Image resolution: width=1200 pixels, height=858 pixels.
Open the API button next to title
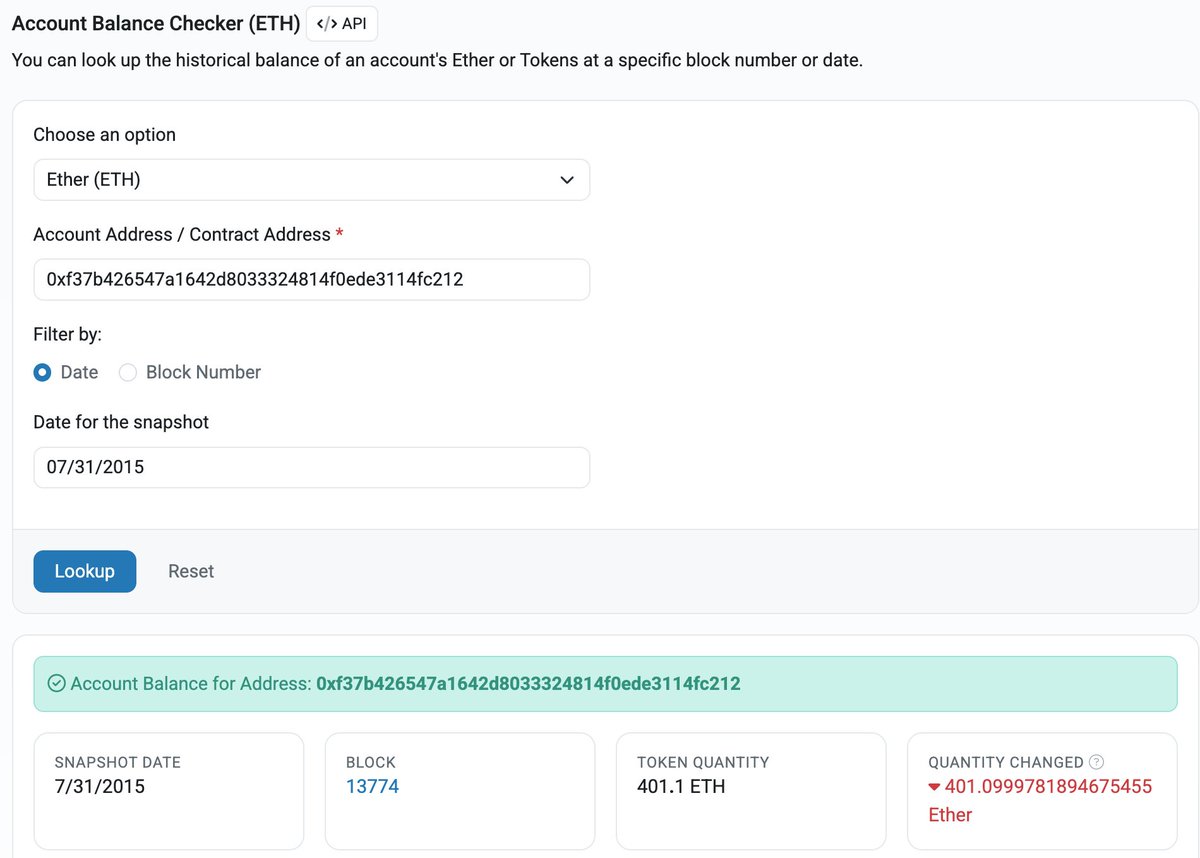tap(342, 23)
